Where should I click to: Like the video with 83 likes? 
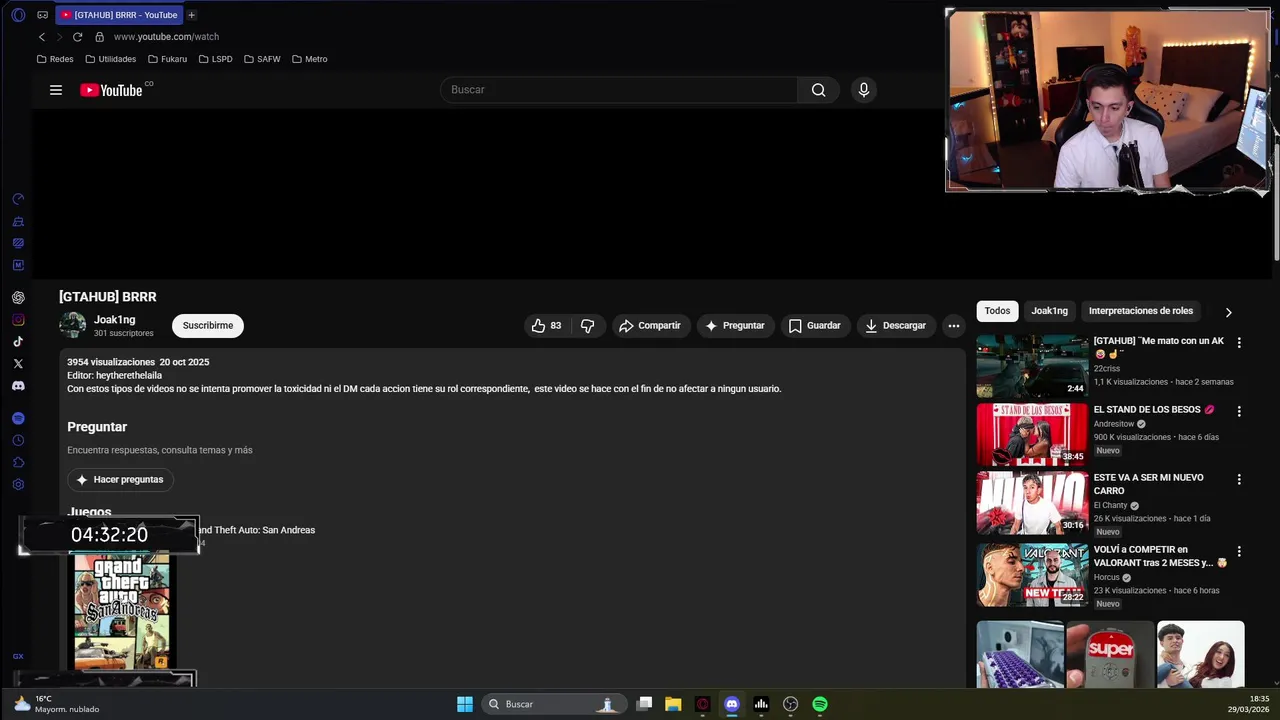546,325
